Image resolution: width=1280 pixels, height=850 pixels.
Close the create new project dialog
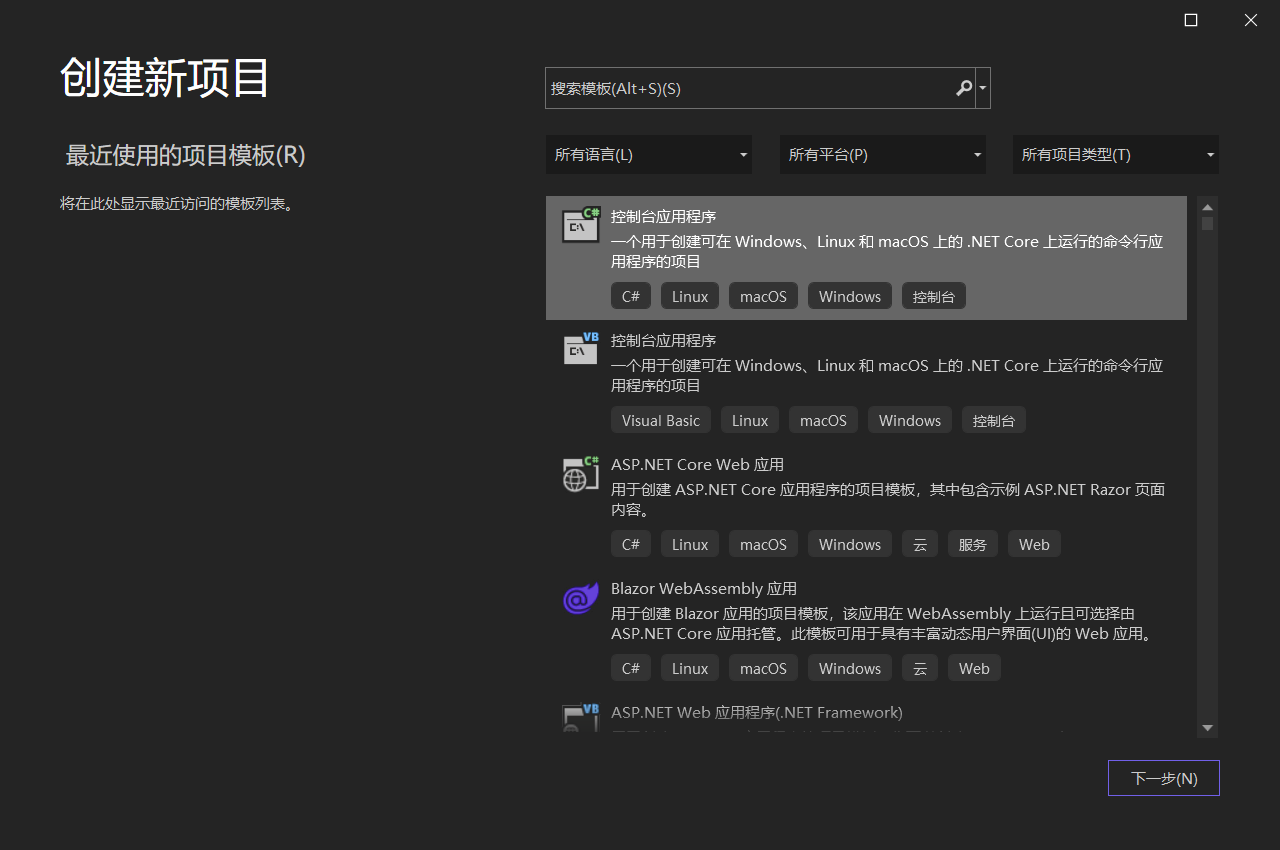click(x=1250, y=20)
